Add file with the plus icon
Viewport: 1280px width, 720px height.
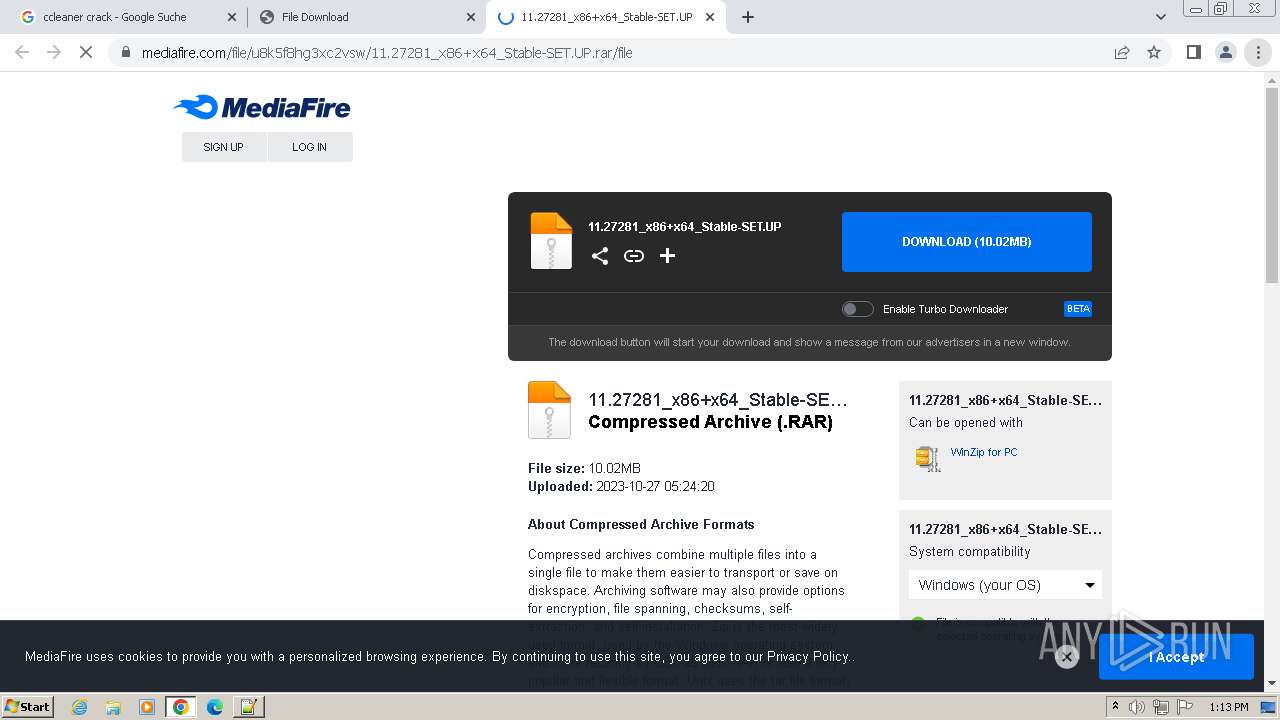tap(668, 256)
